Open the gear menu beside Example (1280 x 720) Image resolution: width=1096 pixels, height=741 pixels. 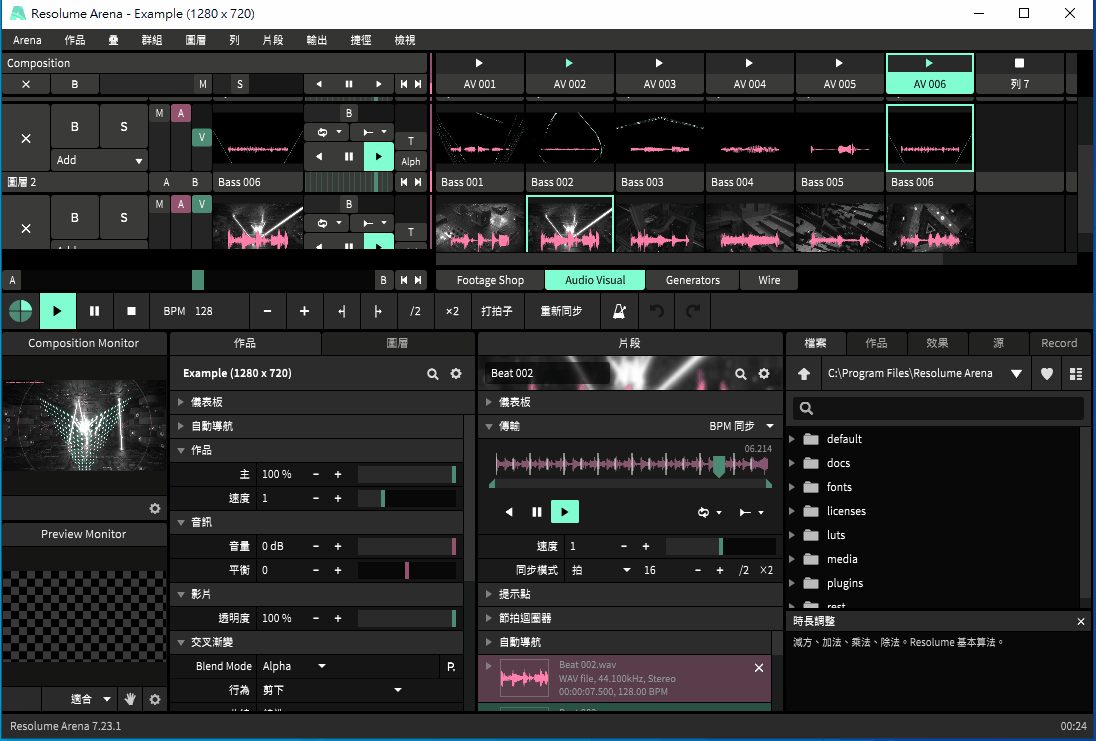456,374
